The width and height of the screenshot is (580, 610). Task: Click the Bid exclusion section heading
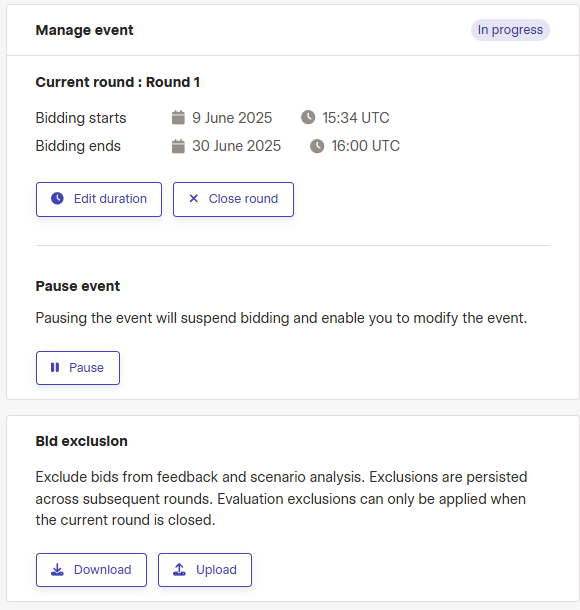(82, 441)
